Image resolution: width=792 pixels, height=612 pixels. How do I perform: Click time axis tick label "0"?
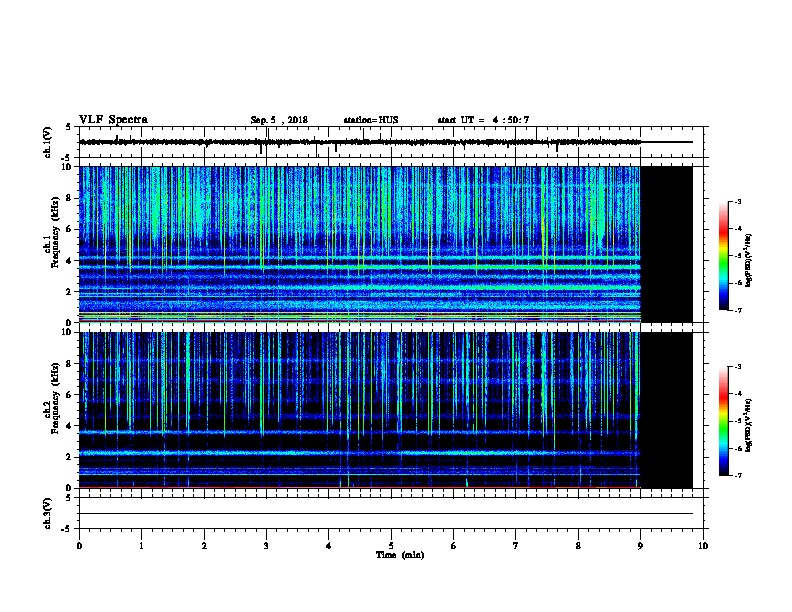pyautogui.click(x=79, y=545)
